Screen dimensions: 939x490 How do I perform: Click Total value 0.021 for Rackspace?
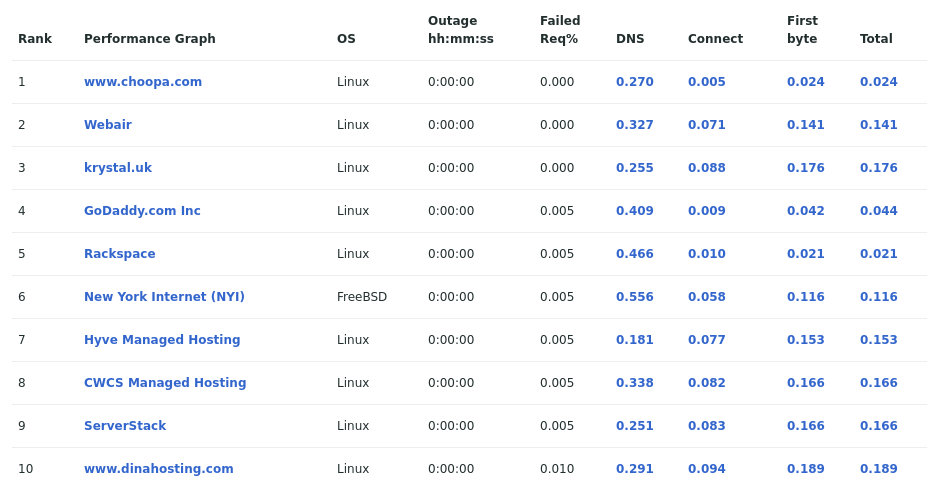tap(879, 254)
